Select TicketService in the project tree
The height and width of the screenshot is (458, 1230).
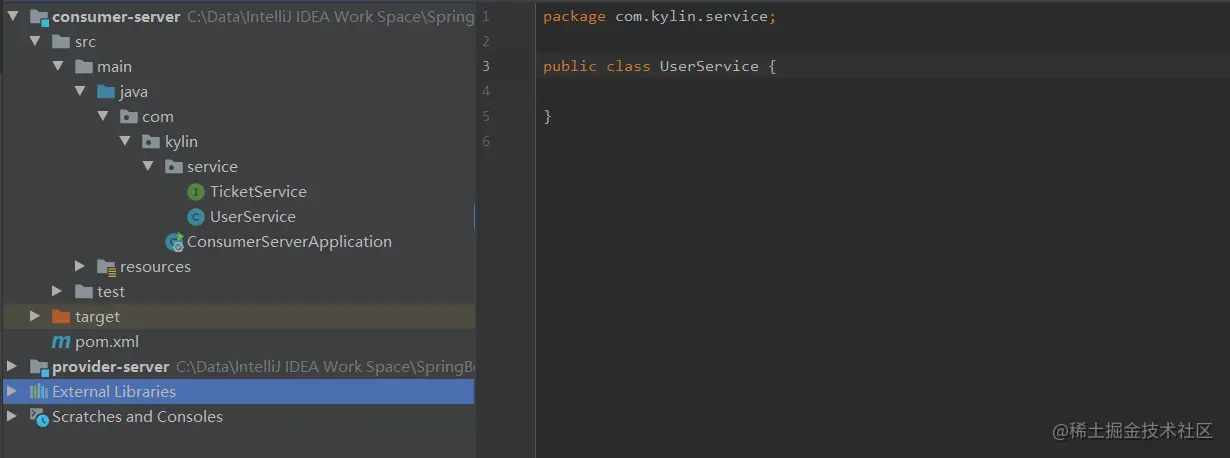pos(258,192)
